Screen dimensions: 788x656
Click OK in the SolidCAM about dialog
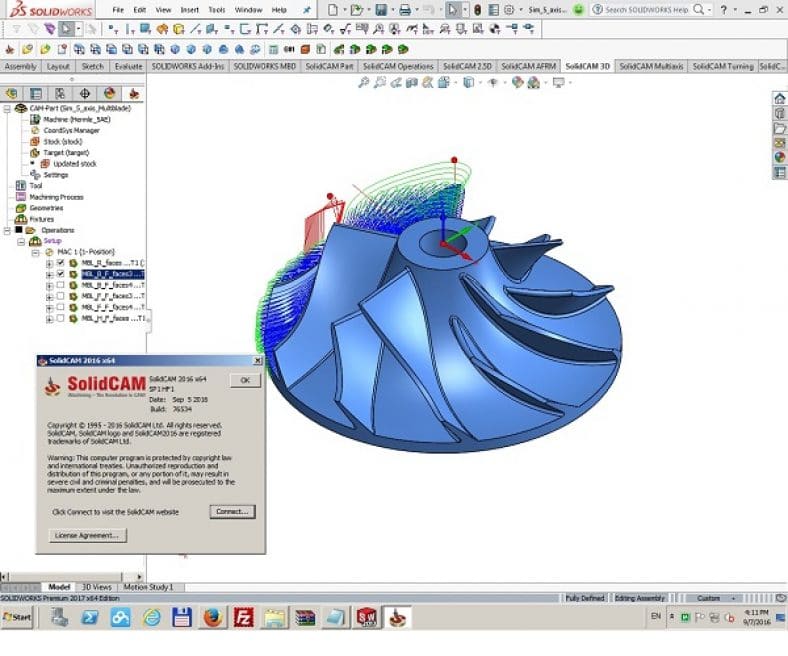click(244, 380)
